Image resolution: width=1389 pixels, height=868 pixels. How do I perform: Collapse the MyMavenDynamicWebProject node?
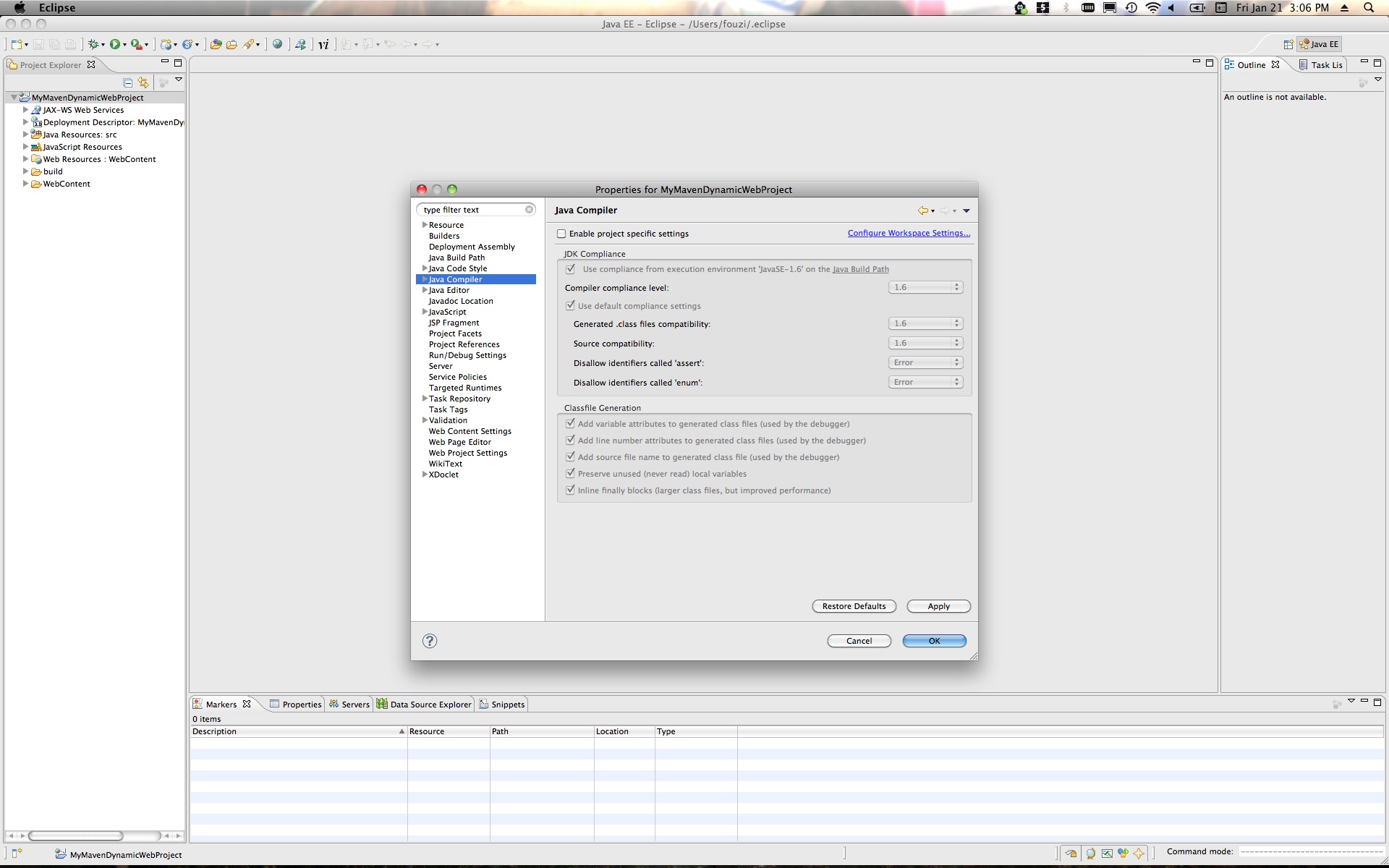[14, 98]
